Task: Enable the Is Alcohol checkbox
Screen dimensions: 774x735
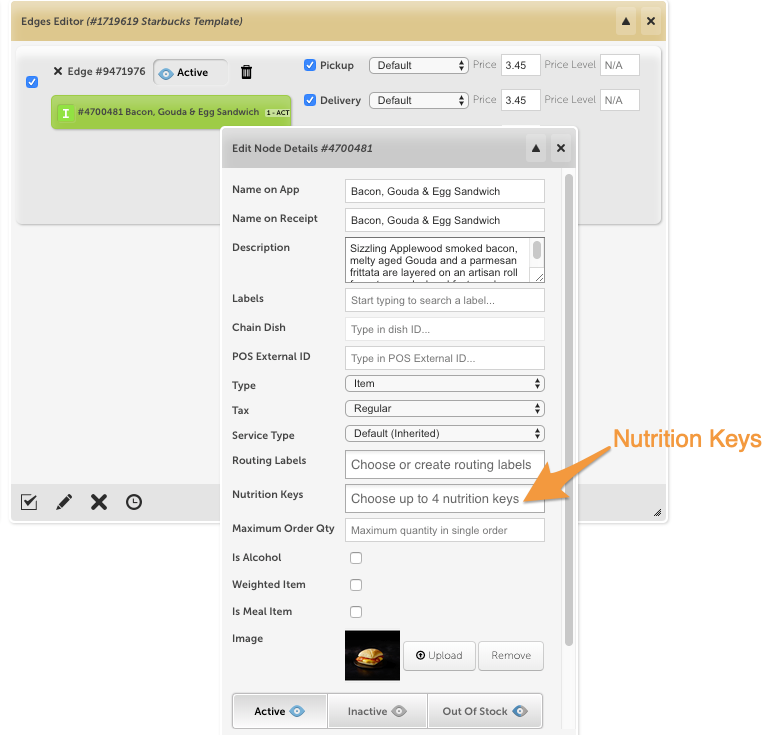Action: coord(356,558)
